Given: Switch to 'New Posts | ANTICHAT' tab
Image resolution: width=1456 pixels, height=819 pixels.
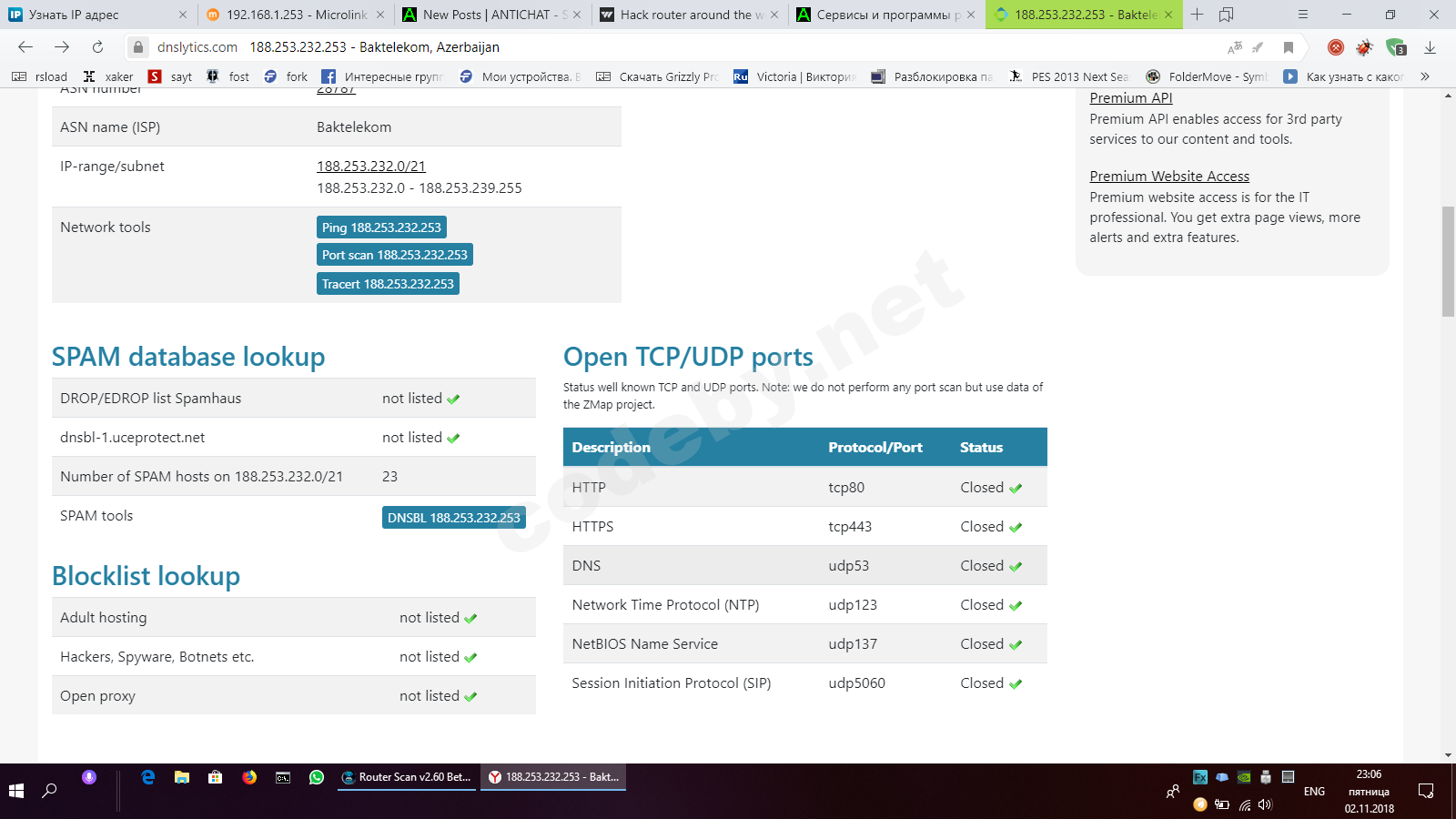Looking at the screenshot, I should 493,15.
